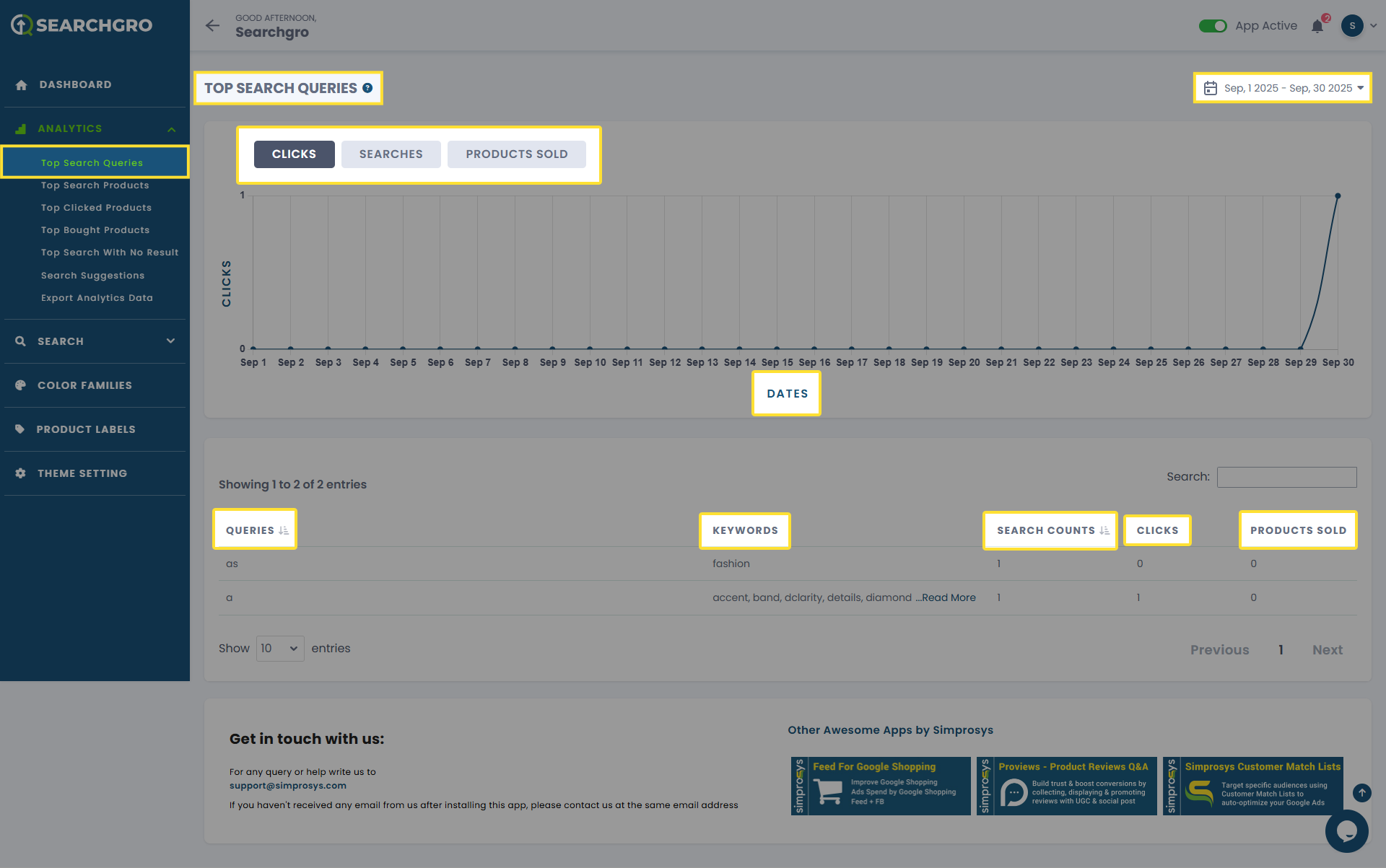Click the Dashboard home icon
This screenshot has height=868, width=1386.
point(21,85)
